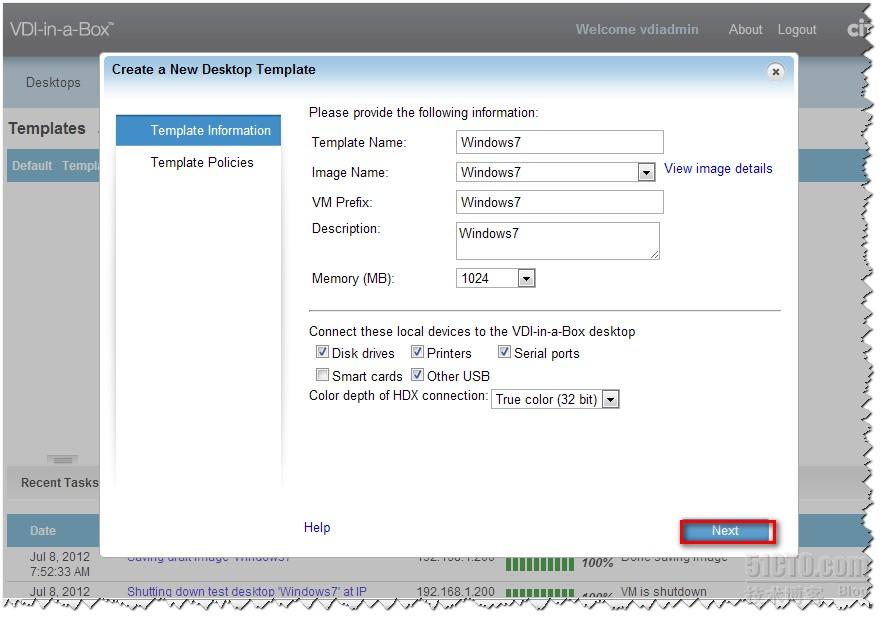Click View image details link
883x619 pixels.
(x=718, y=168)
